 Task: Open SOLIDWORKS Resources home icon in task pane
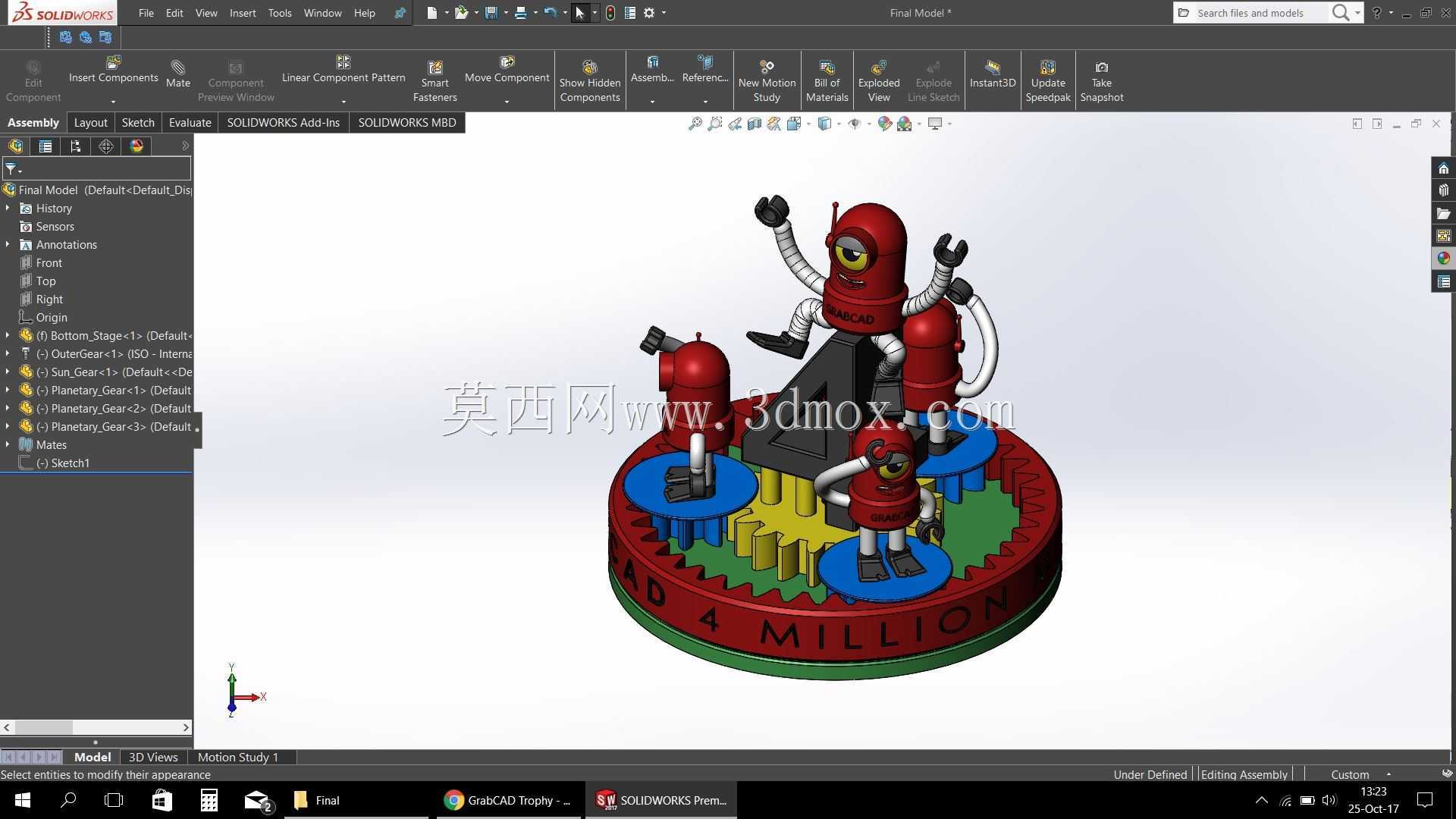point(1443,168)
